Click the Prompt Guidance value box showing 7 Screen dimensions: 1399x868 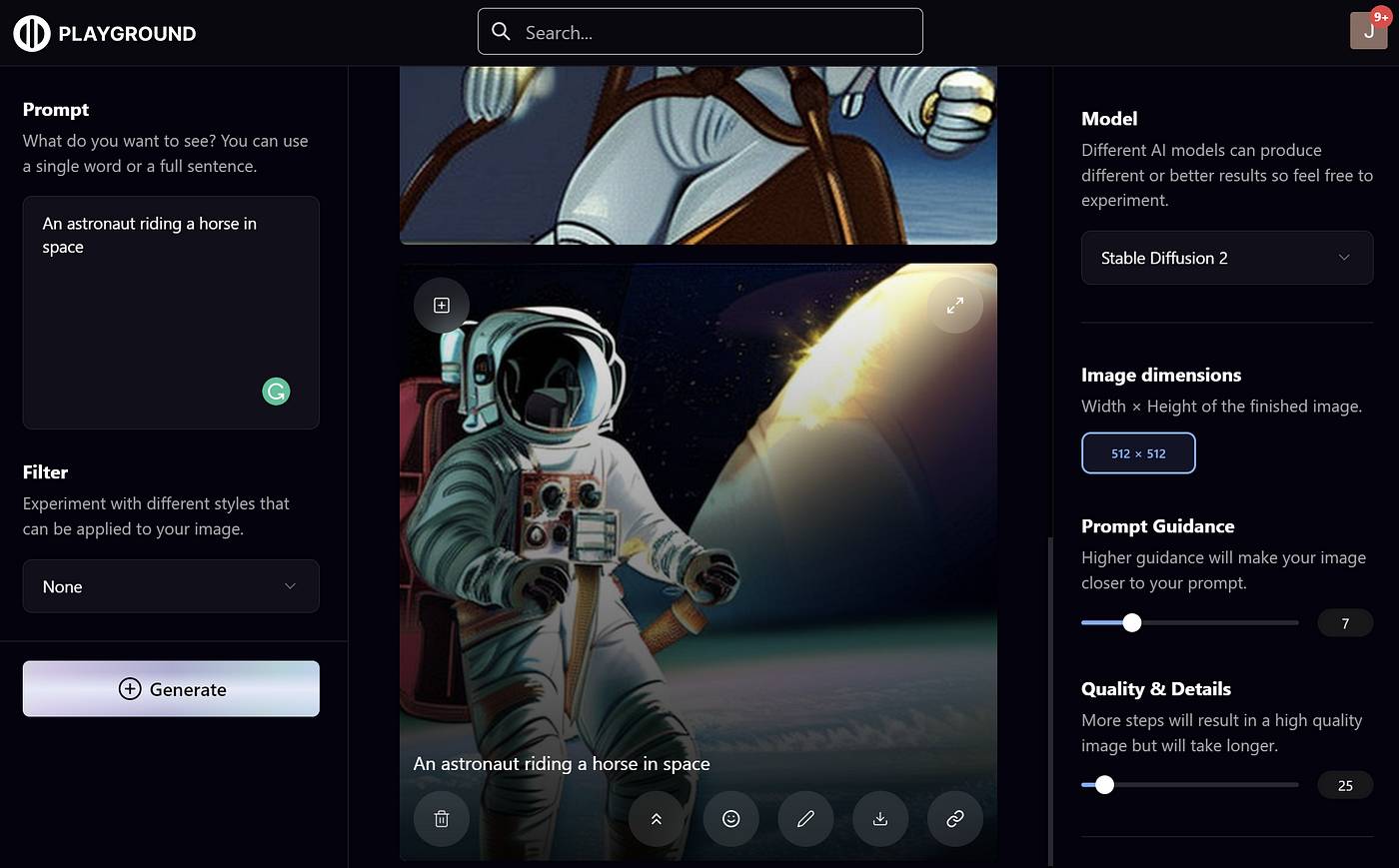click(x=1344, y=623)
